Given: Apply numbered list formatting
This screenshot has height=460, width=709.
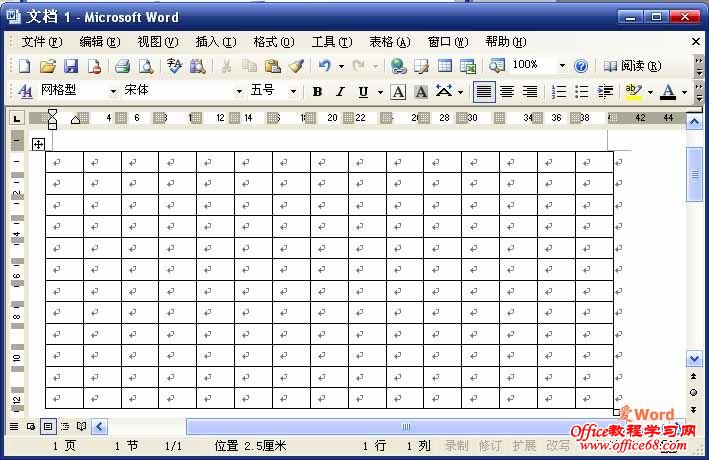Looking at the screenshot, I should tap(559, 92).
